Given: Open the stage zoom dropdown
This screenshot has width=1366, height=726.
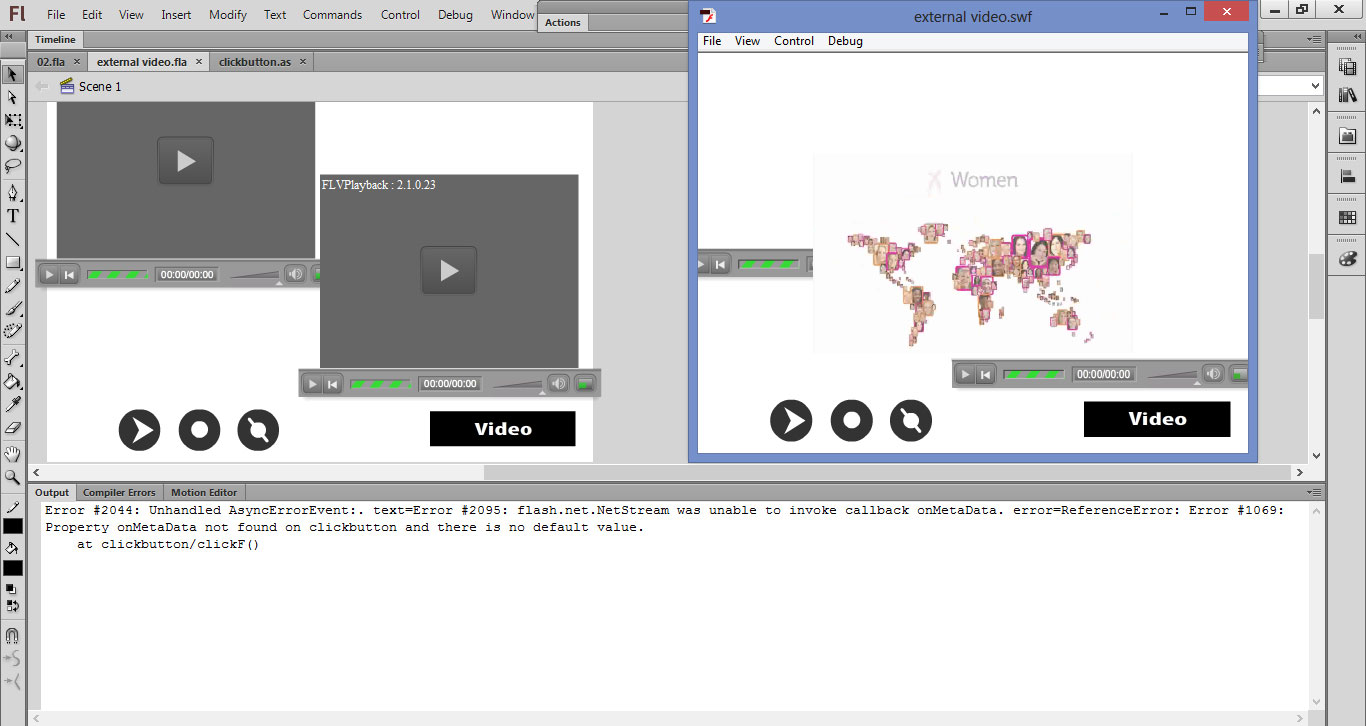Looking at the screenshot, I should click(x=1315, y=87).
